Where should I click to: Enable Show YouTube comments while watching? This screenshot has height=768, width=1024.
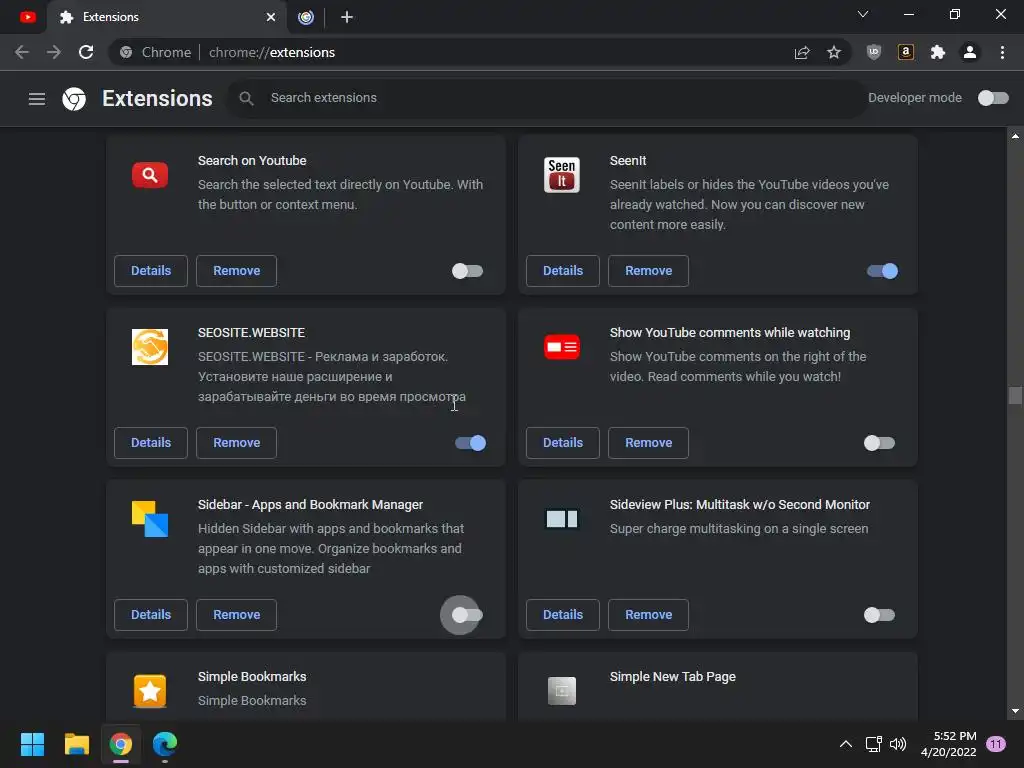(x=879, y=443)
